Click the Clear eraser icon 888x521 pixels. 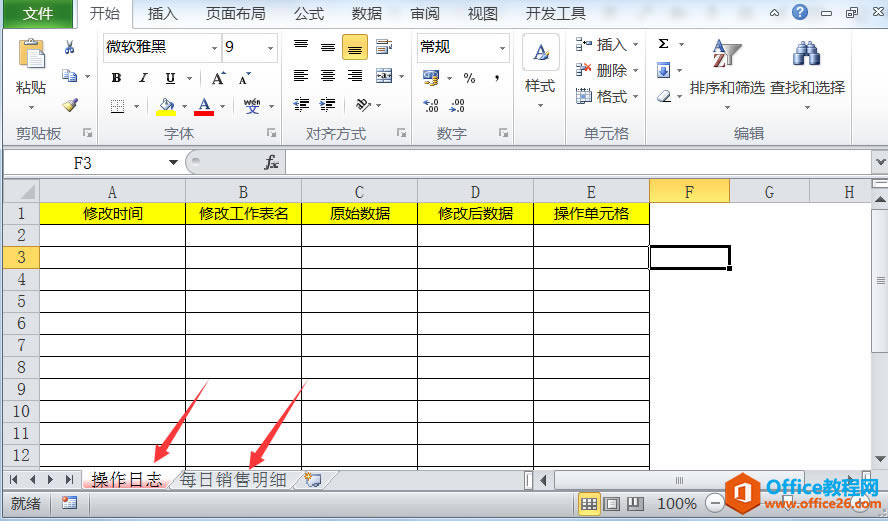[x=664, y=96]
